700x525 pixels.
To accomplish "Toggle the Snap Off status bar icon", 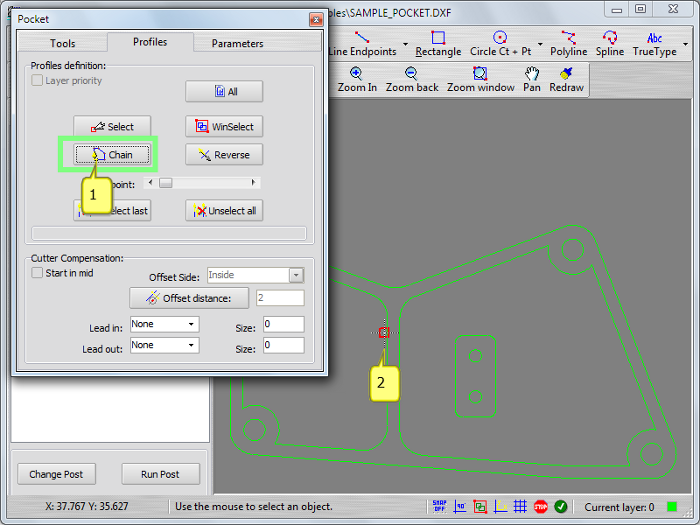I will coord(439,507).
